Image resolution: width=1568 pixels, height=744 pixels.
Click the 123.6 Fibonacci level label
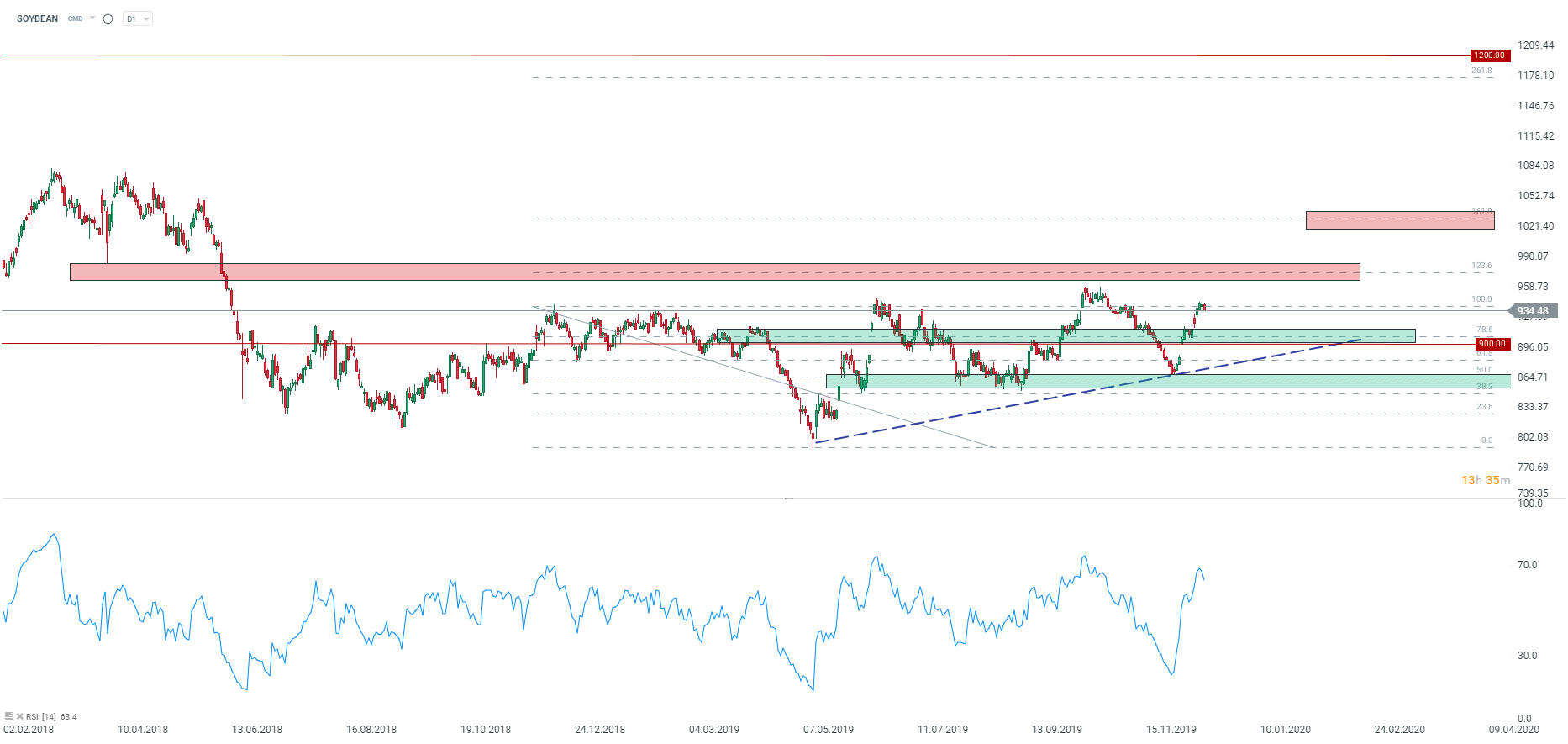coord(1481,266)
